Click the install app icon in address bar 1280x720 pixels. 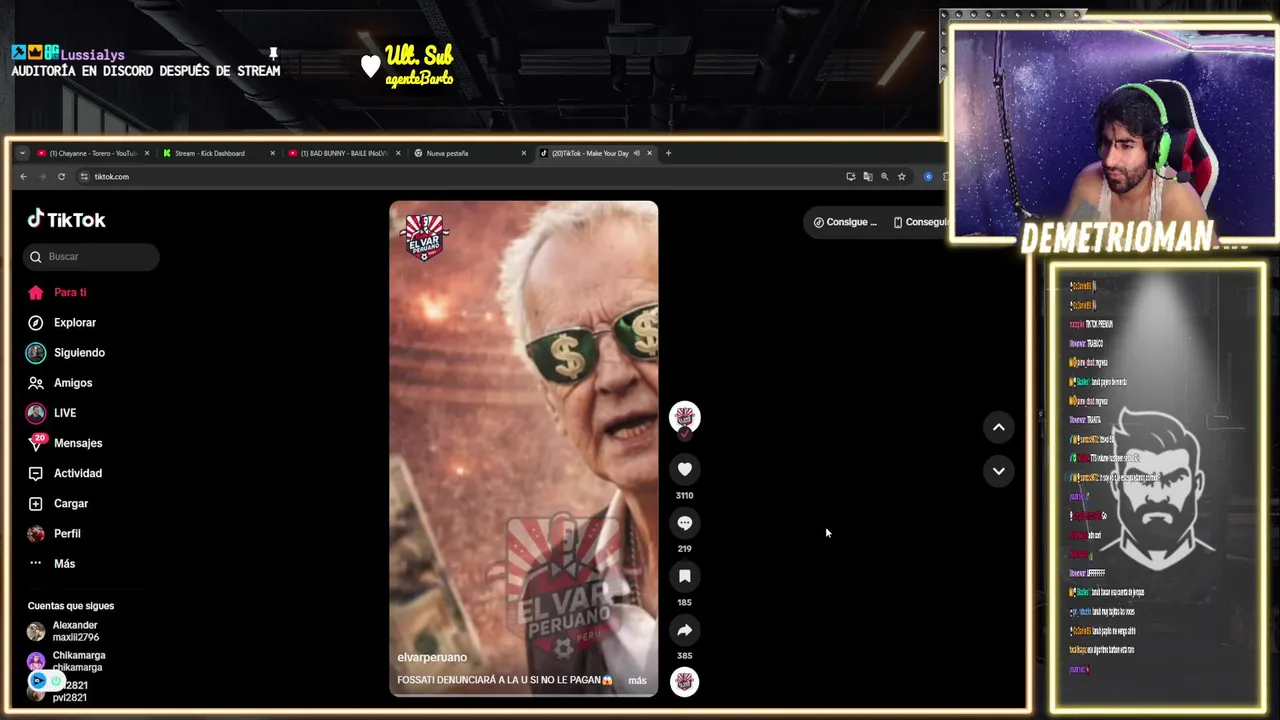pos(850,176)
